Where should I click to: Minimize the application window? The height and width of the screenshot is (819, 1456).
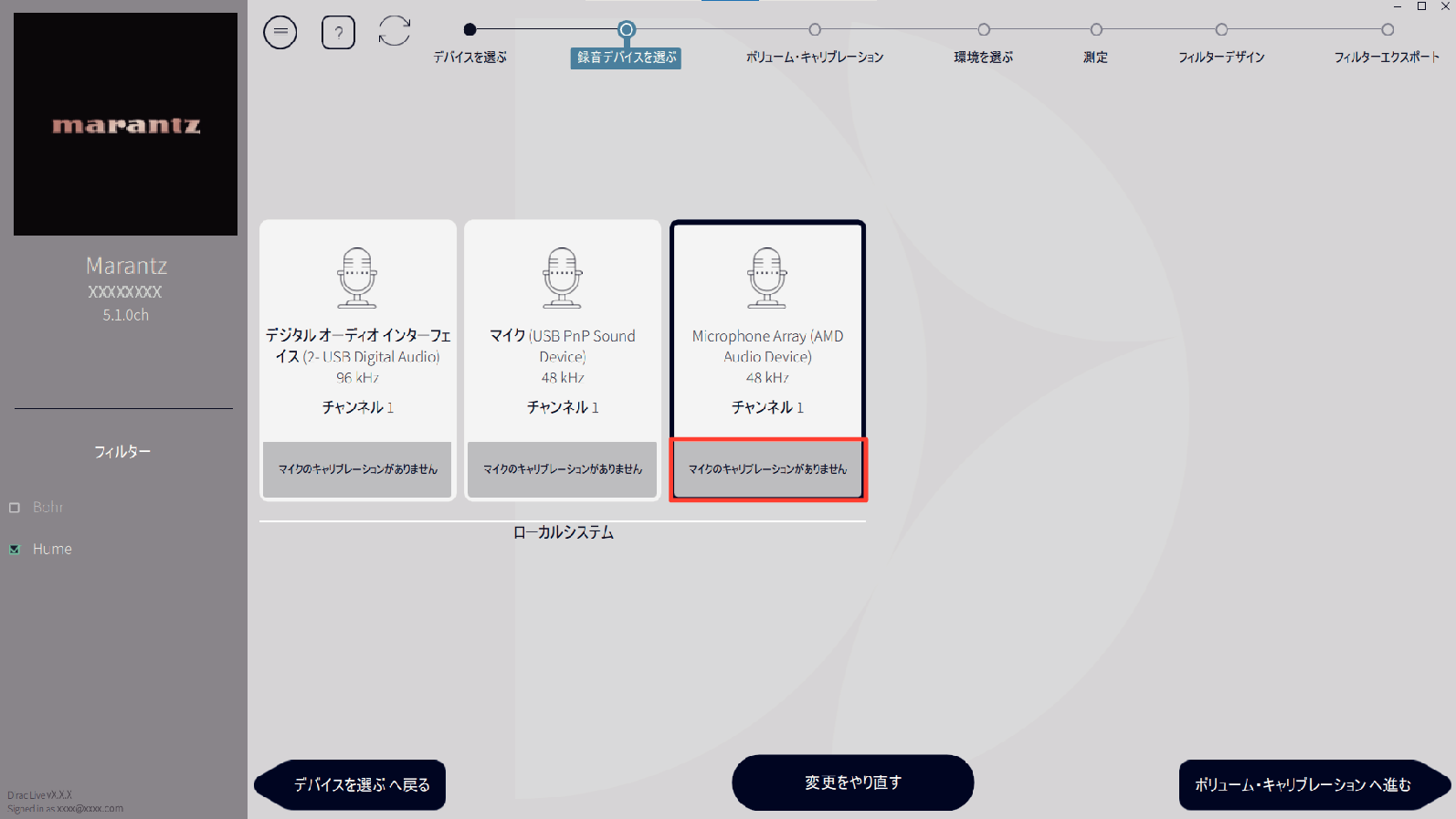click(x=1398, y=6)
